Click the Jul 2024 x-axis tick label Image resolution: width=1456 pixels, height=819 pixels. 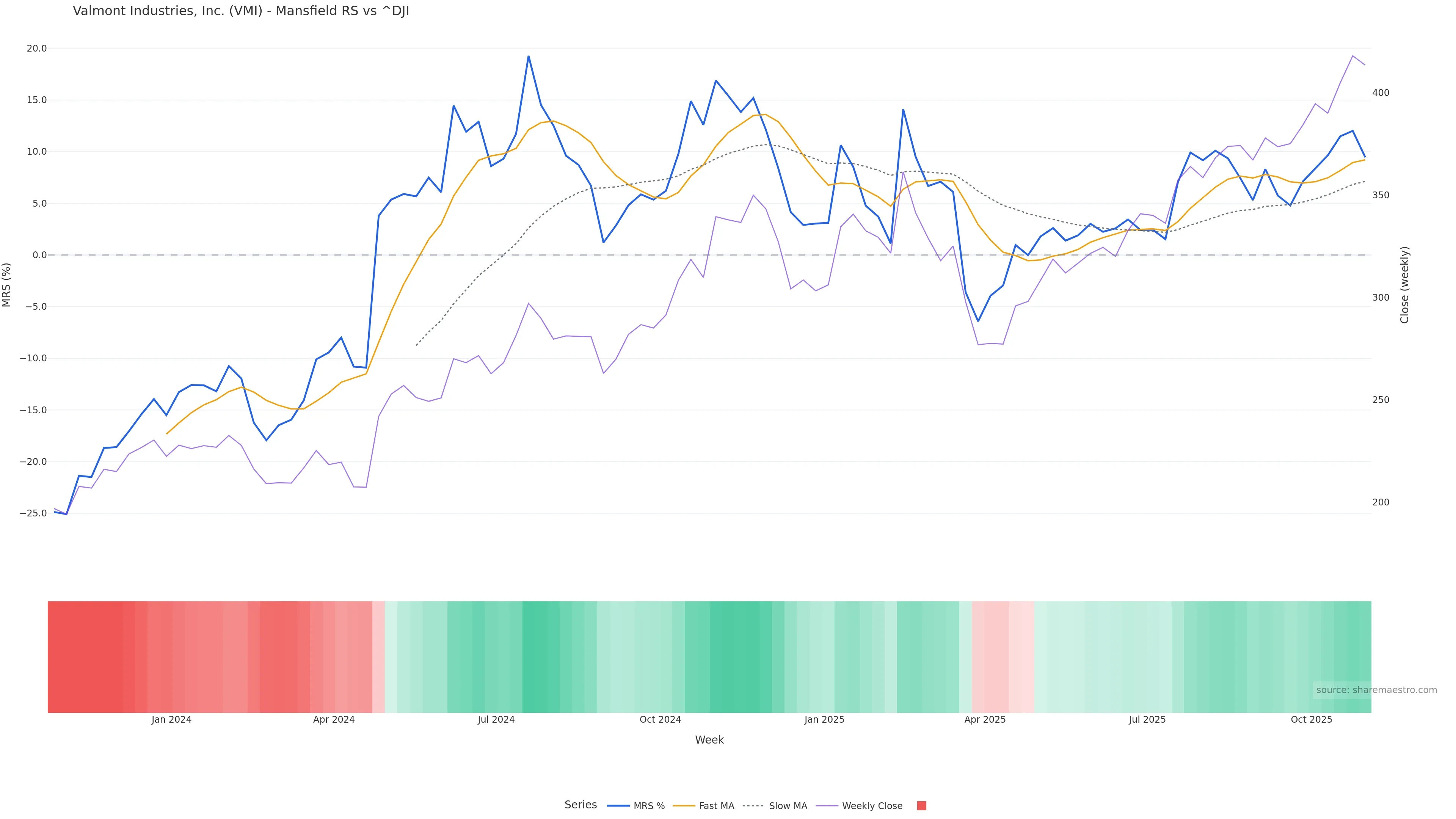pos(496,720)
